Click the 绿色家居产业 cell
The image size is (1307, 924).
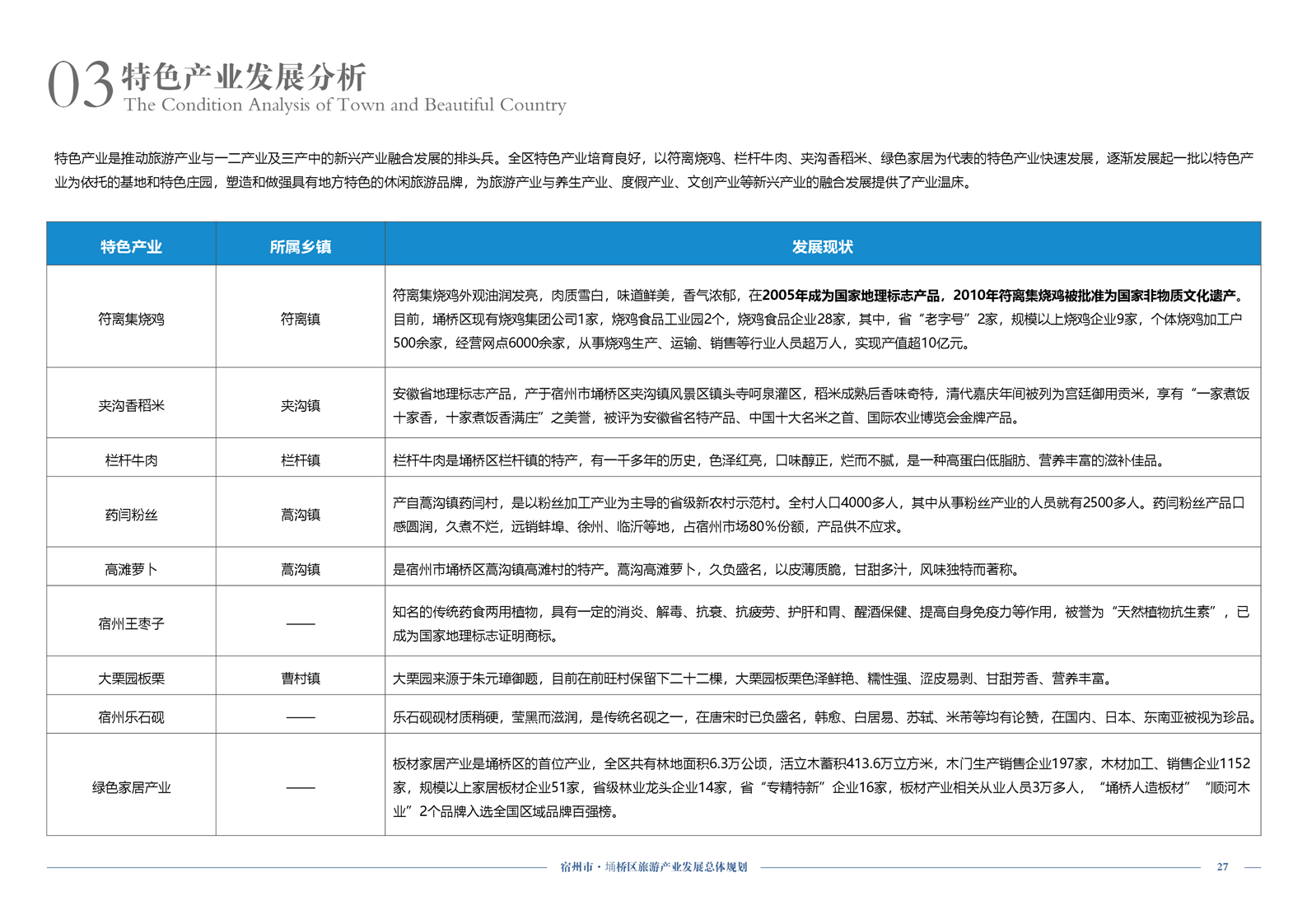(x=131, y=787)
